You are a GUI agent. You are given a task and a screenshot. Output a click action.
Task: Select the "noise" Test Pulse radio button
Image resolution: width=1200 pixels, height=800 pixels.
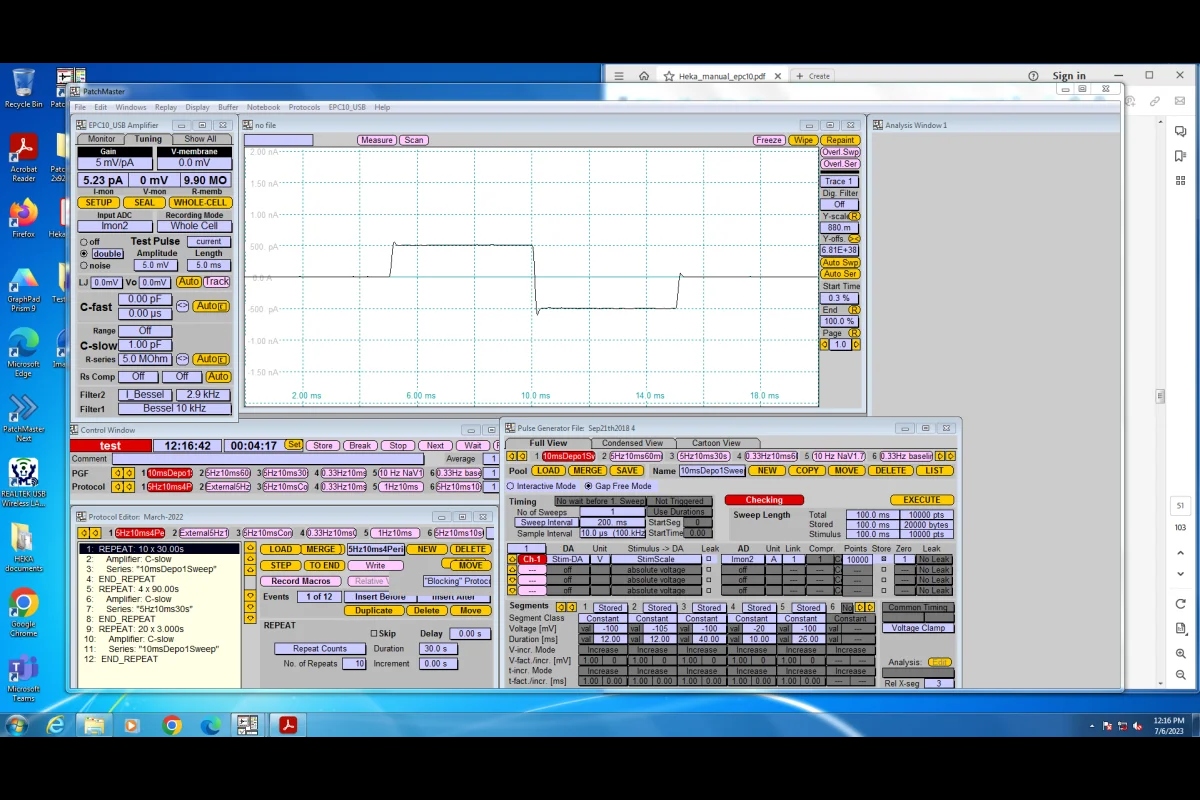[x=83, y=265]
